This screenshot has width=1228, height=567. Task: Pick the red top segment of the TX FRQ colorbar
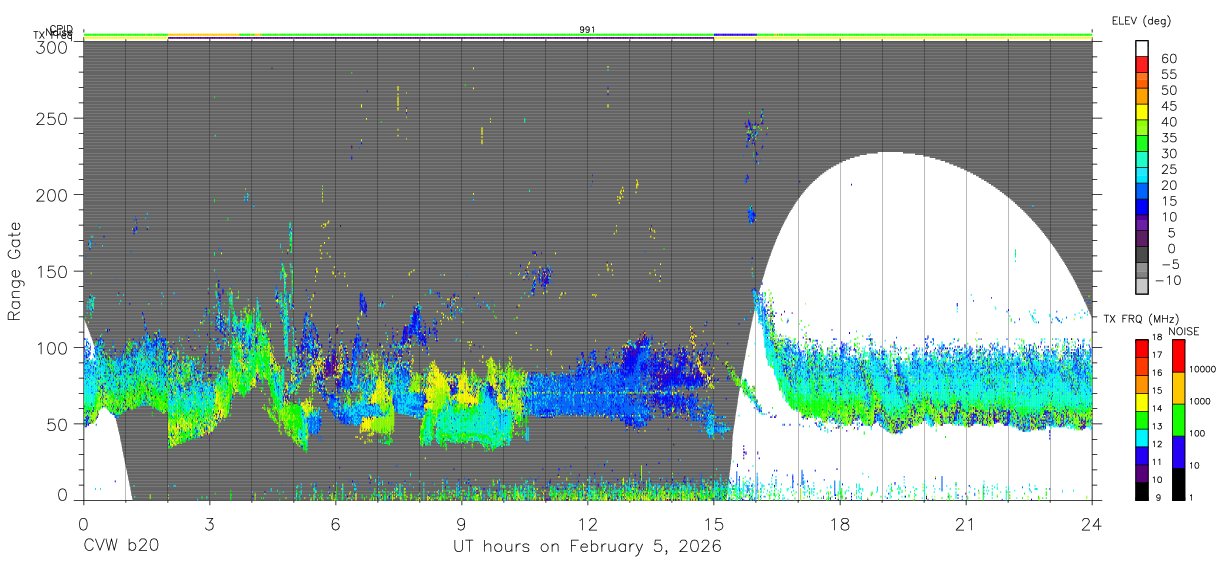tap(1142, 349)
